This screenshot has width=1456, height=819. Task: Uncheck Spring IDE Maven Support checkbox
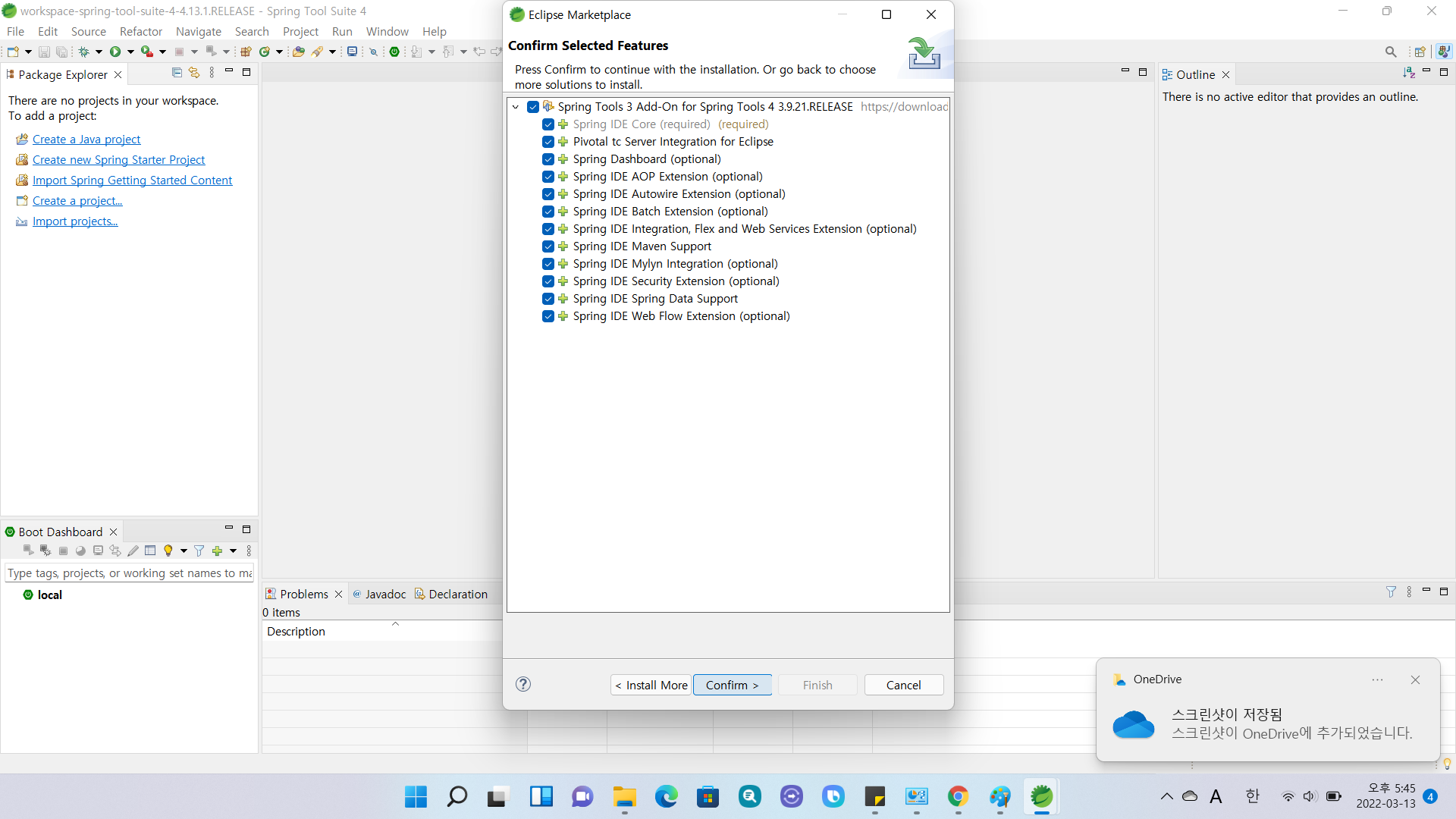(548, 246)
